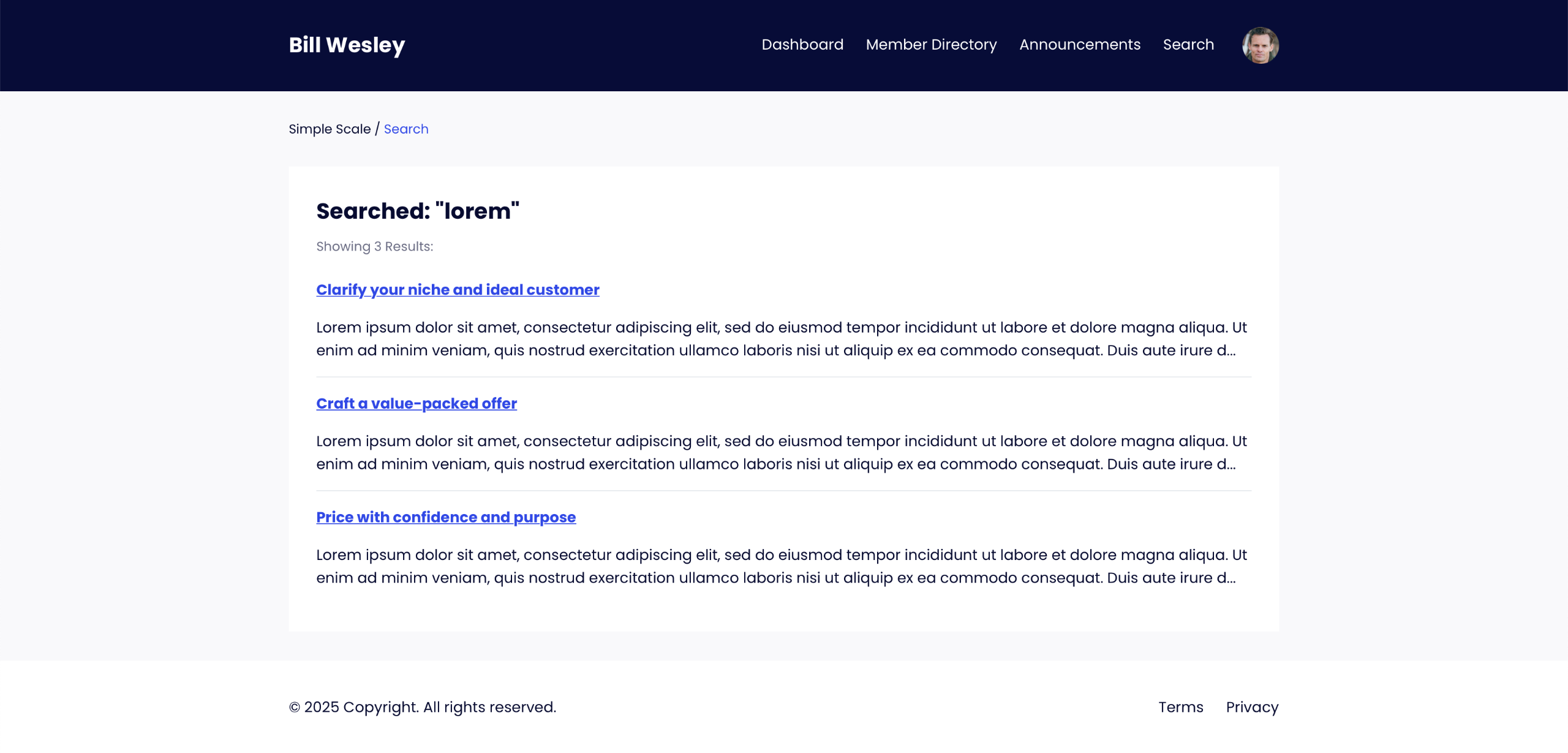The width and height of the screenshot is (1568, 753).
Task: Go to Member Directory page
Action: [931, 45]
